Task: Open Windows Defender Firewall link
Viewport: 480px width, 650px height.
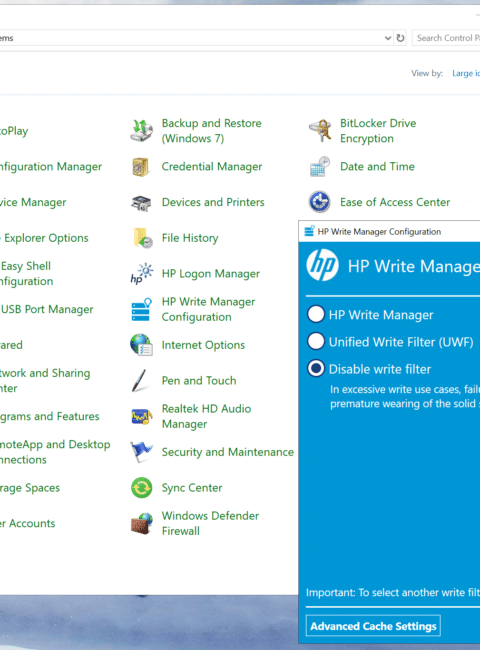Action: [210, 523]
